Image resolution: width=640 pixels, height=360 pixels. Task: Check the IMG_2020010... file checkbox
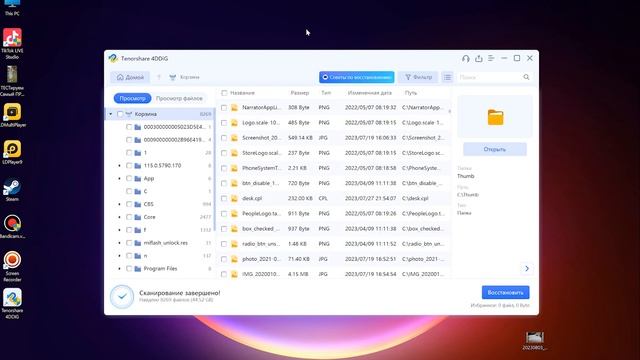click(224, 274)
